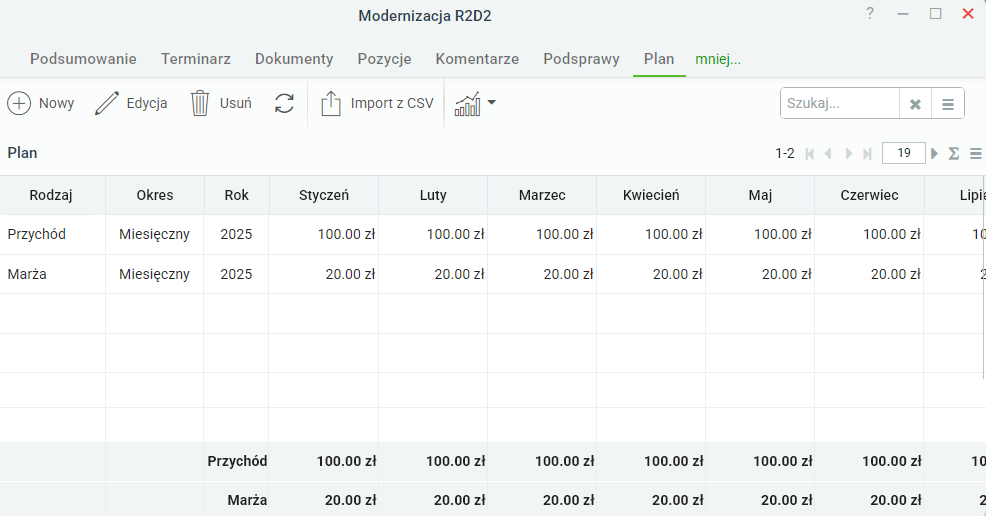
Task: Switch to the Podsumowanie tab
Action: [x=83, y=59]
